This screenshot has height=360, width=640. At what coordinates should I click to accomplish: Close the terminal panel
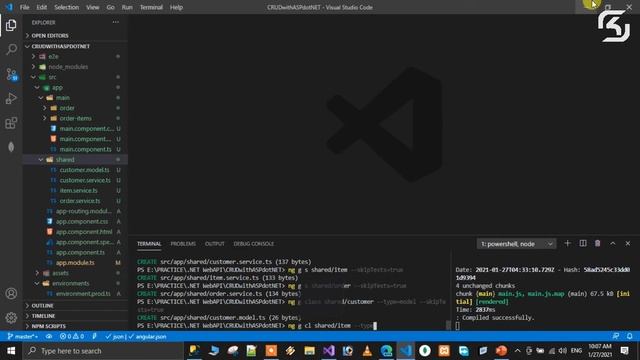(x=628, y=243)
